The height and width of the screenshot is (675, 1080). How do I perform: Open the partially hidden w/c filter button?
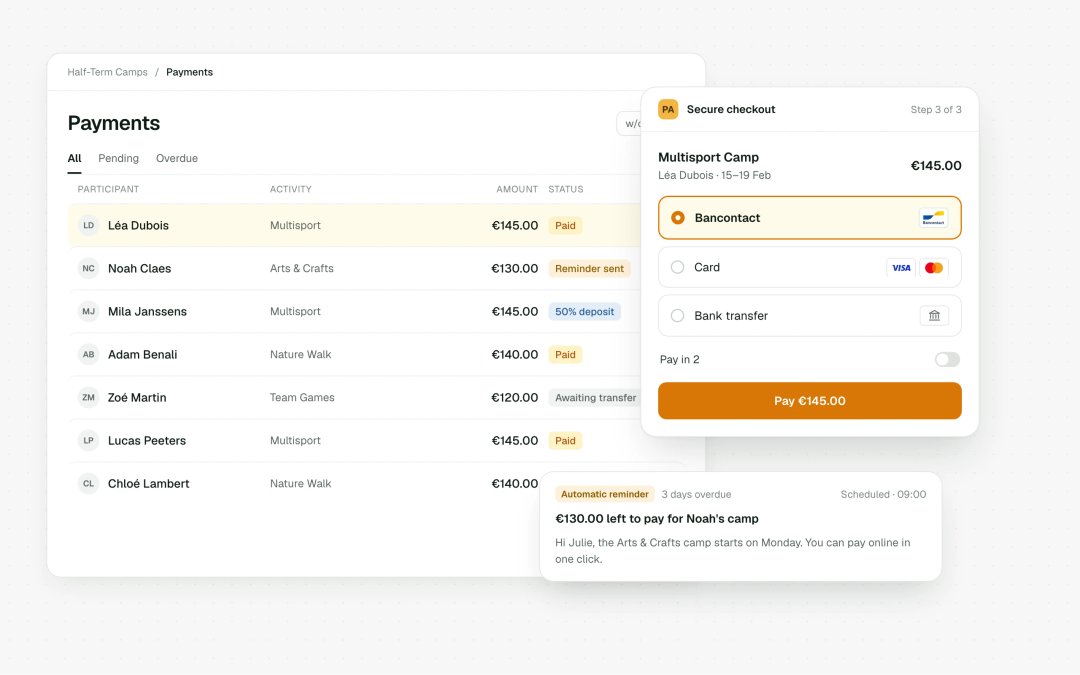[x=629, y=124]
